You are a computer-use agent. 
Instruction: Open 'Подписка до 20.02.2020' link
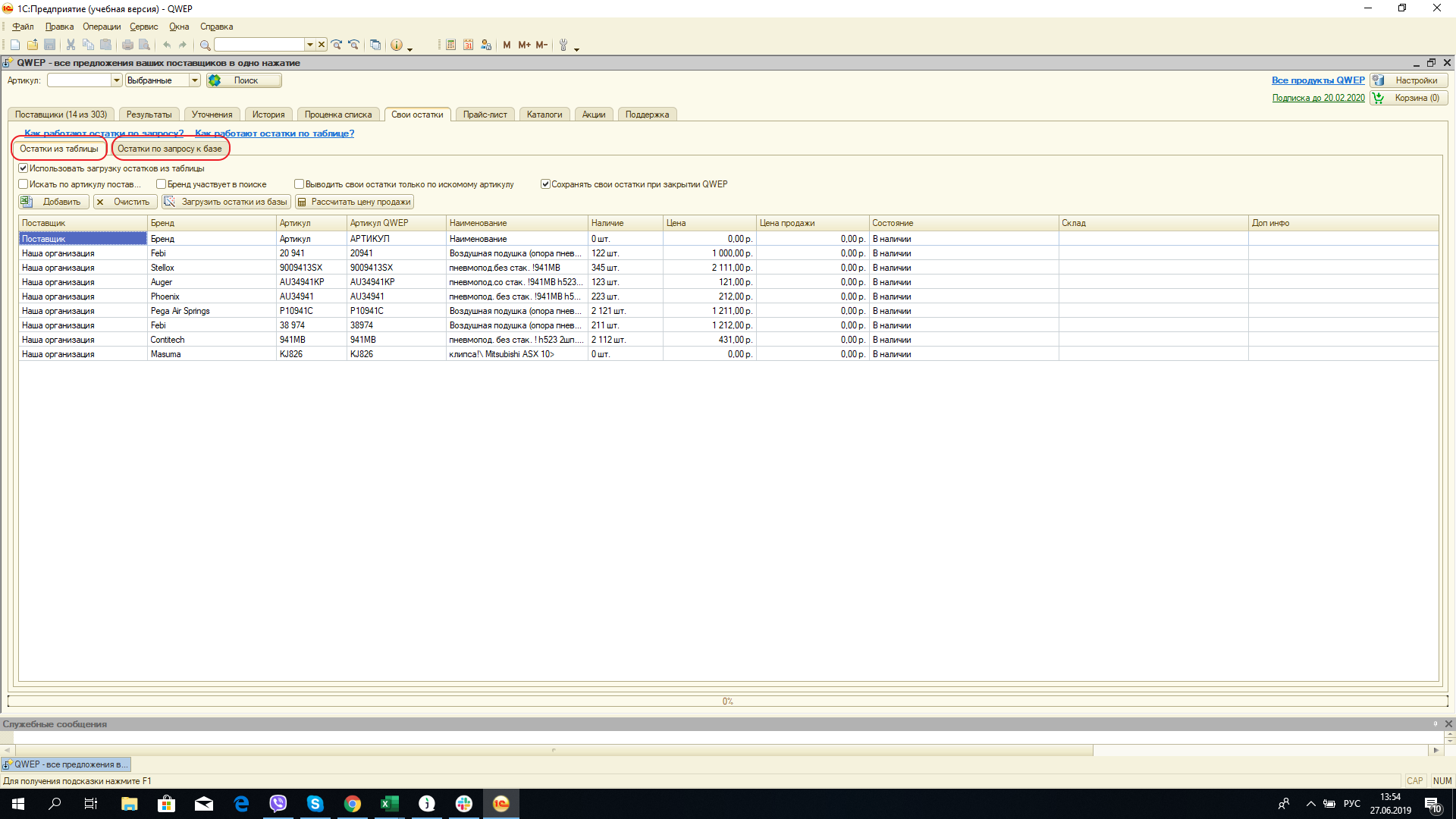[x=1319, y=98]
